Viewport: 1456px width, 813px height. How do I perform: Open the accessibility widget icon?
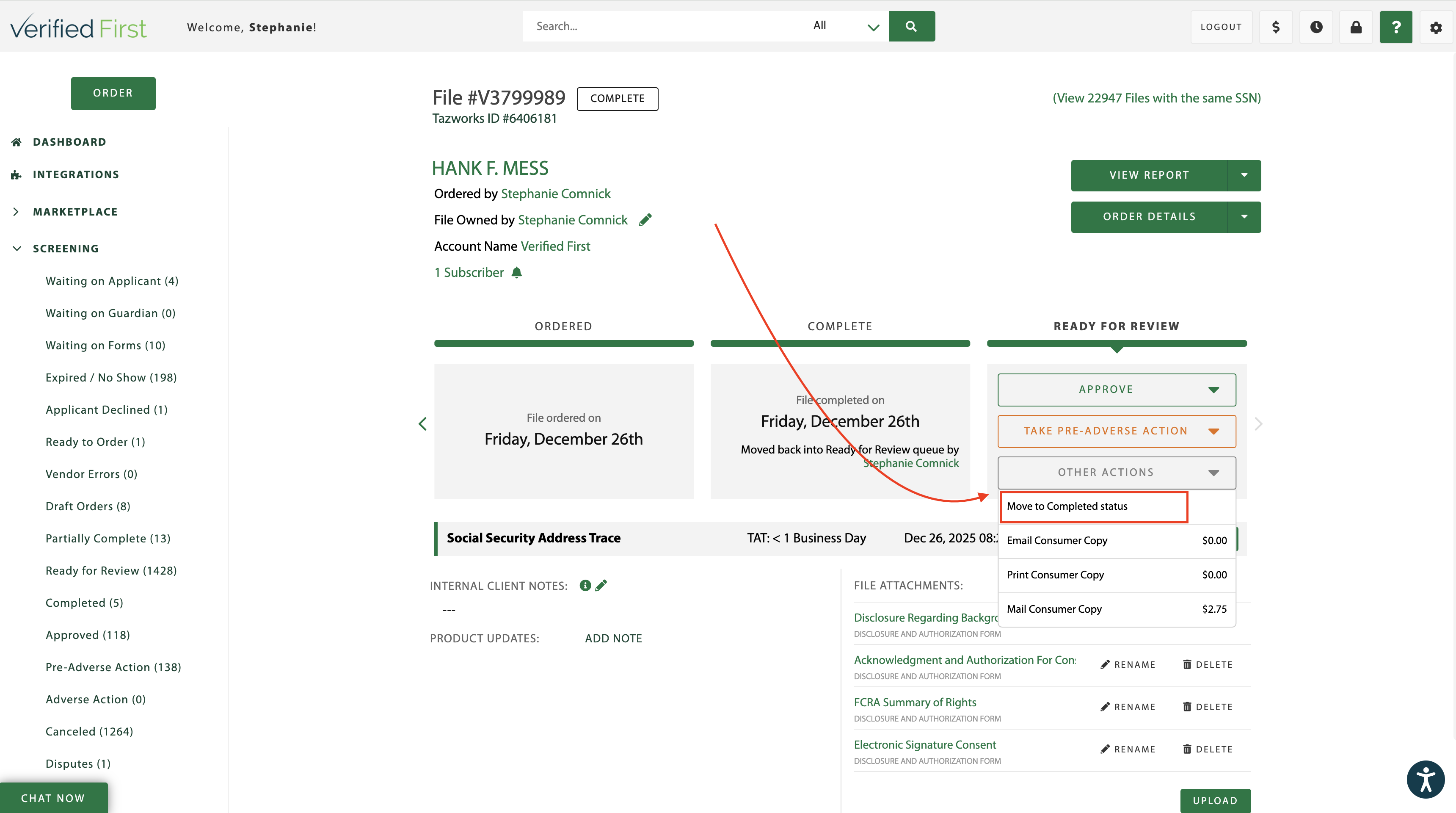(1425, 779)
